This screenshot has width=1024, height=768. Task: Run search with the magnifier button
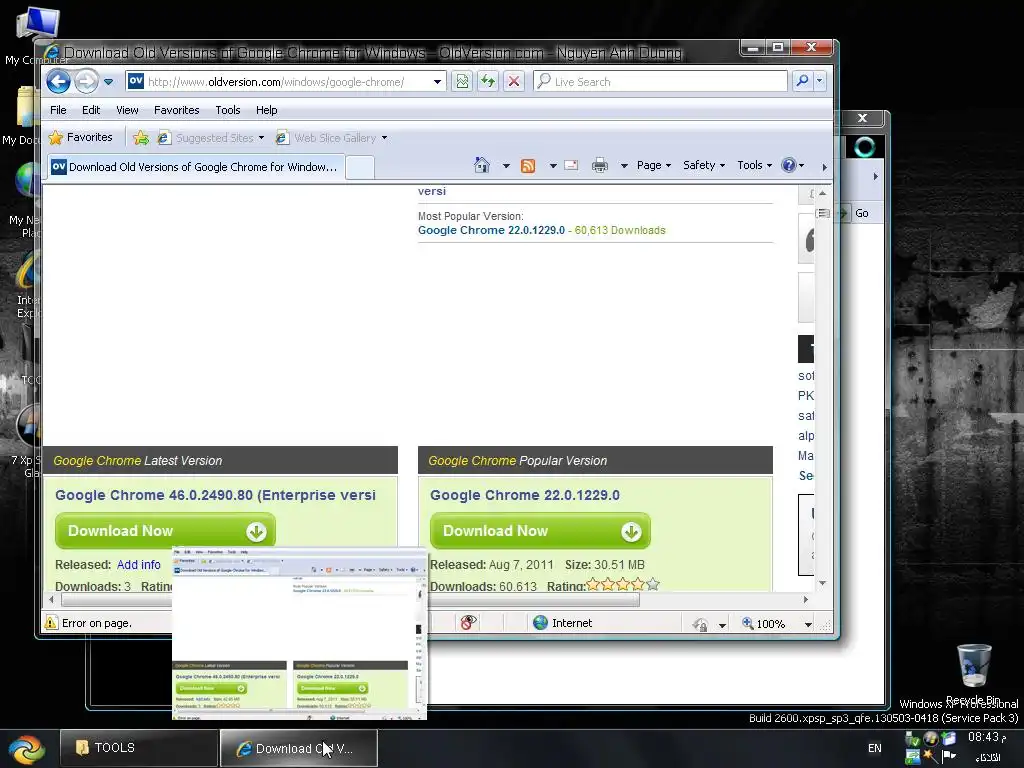coord(803,81)
